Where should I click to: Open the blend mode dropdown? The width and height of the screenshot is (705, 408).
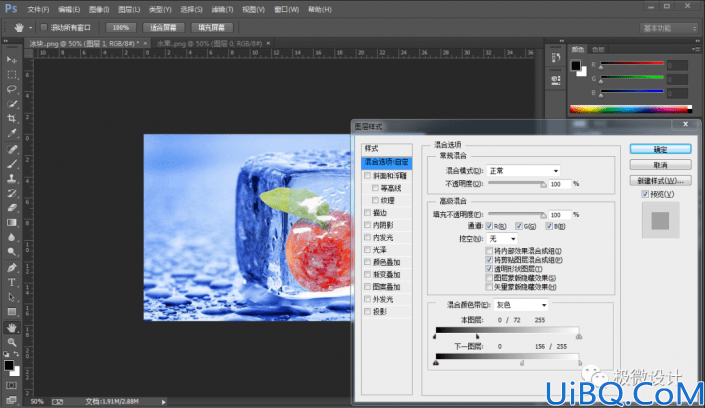[523, 171]
